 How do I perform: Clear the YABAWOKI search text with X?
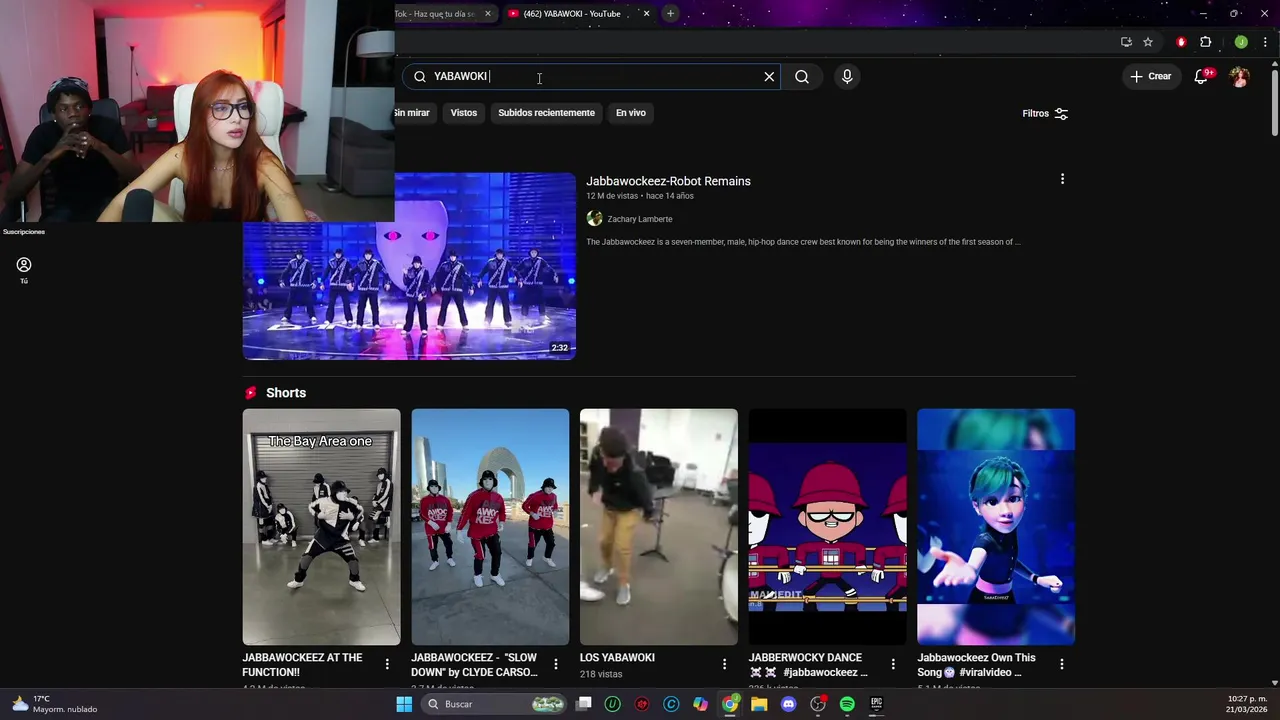(769, 76)
